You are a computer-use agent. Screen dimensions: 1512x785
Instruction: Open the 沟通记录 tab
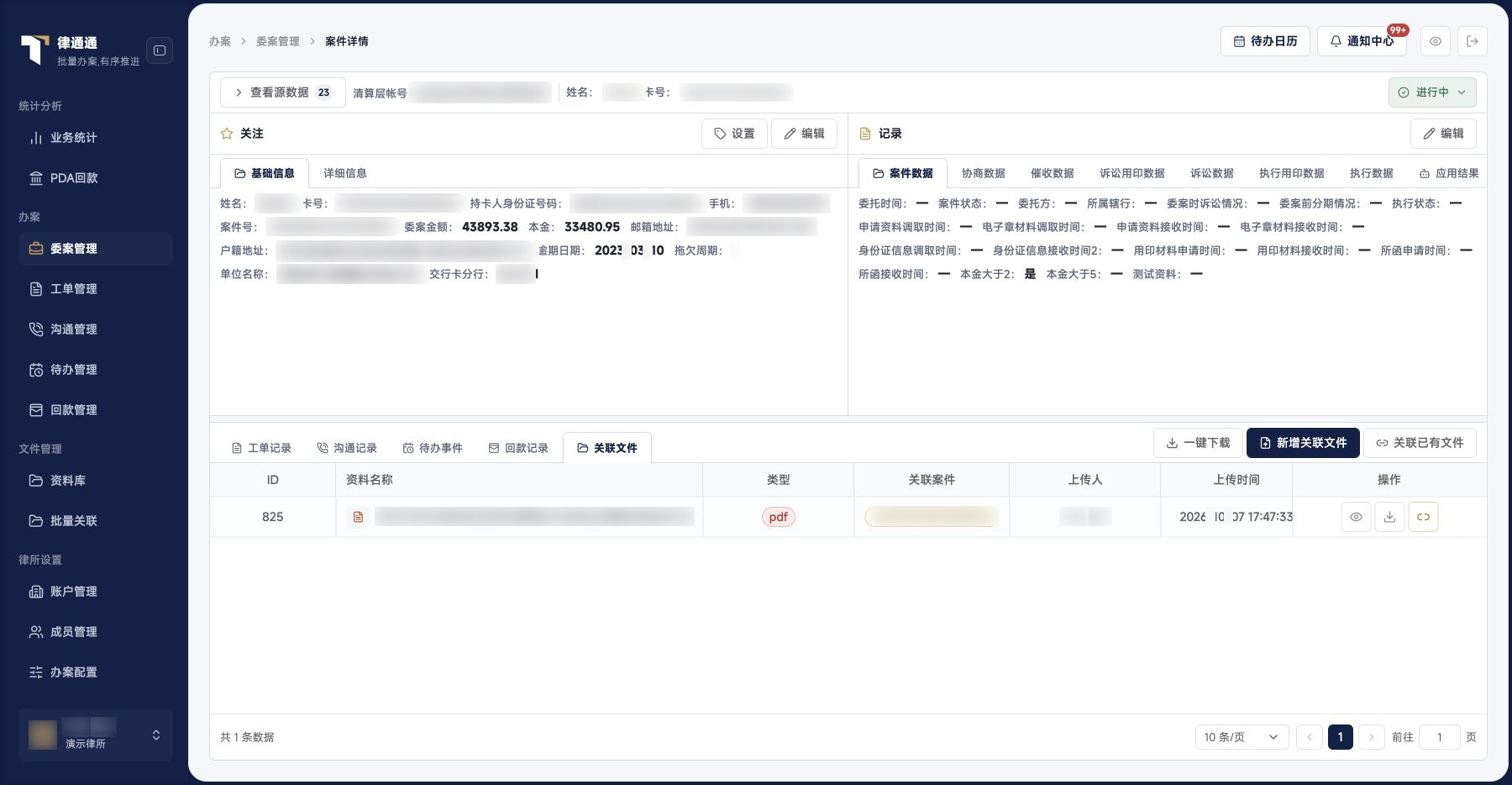pos(347,448)
